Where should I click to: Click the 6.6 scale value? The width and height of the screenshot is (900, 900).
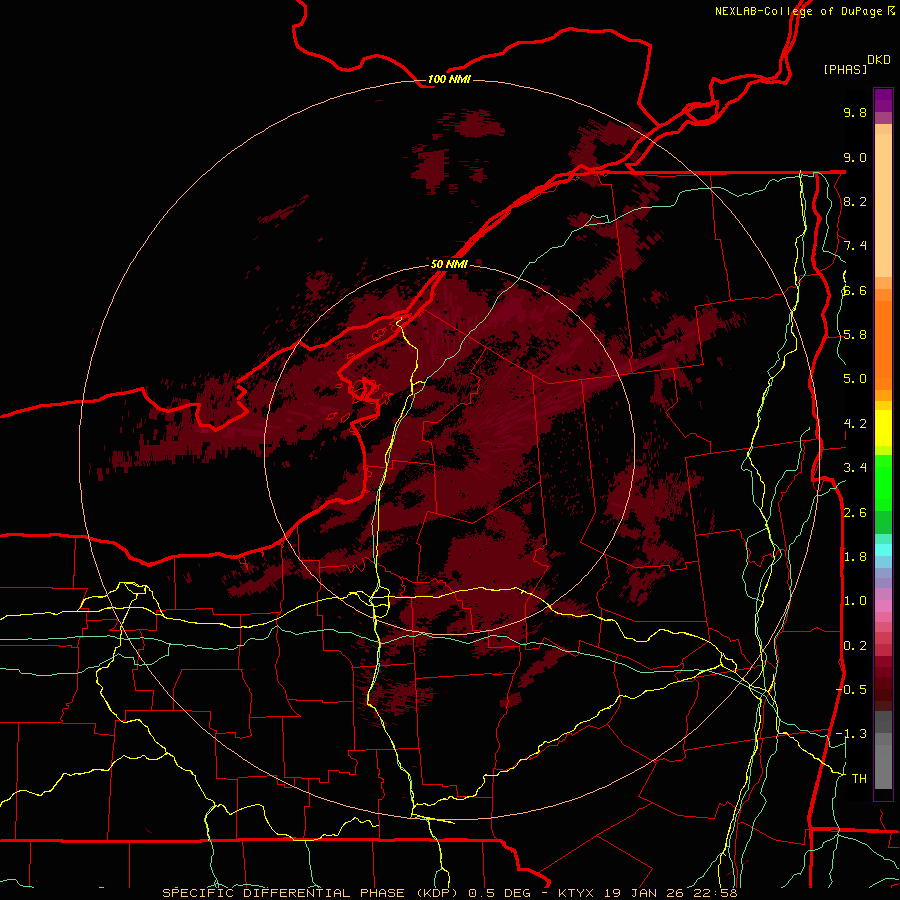[x=855, y=290]
